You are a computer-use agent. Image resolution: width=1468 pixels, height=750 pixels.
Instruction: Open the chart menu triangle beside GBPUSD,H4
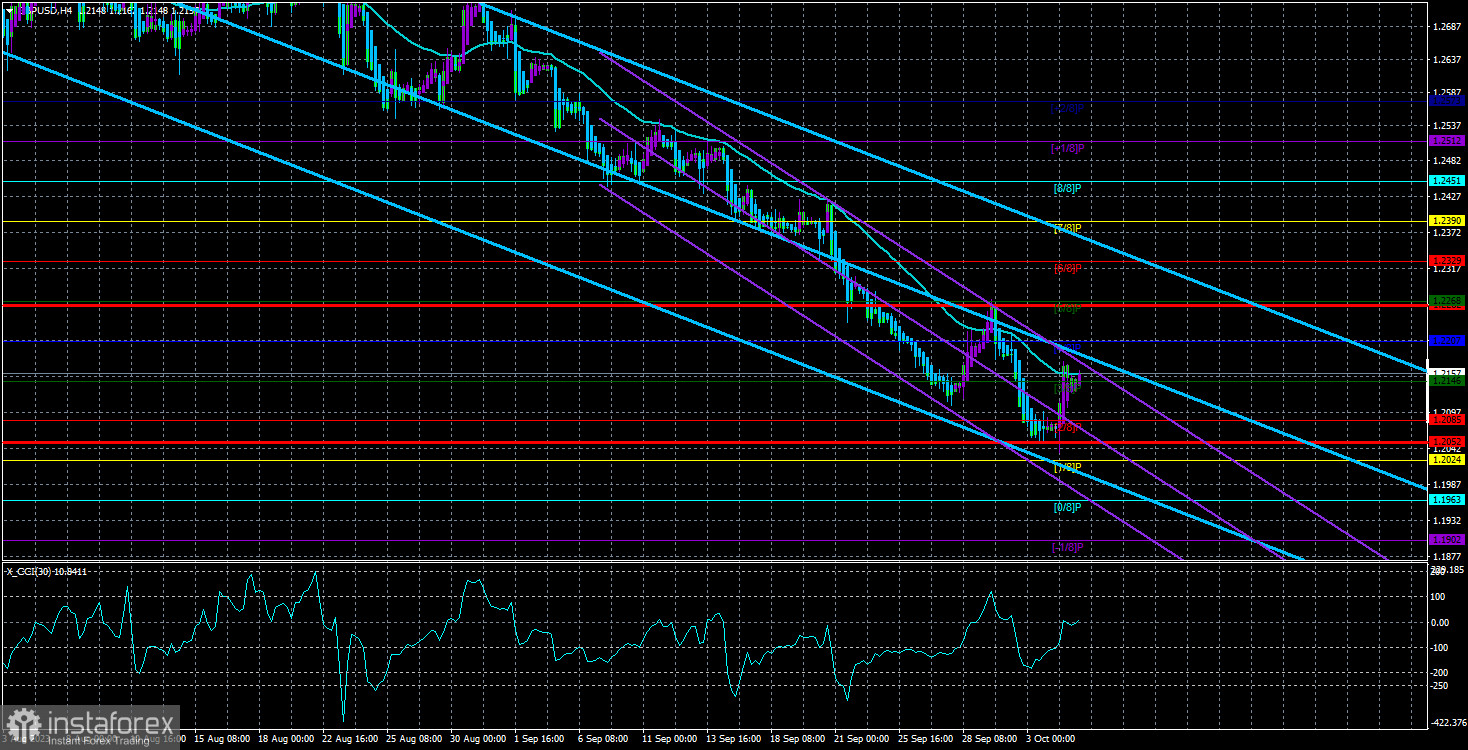click(x=10, y=11)
